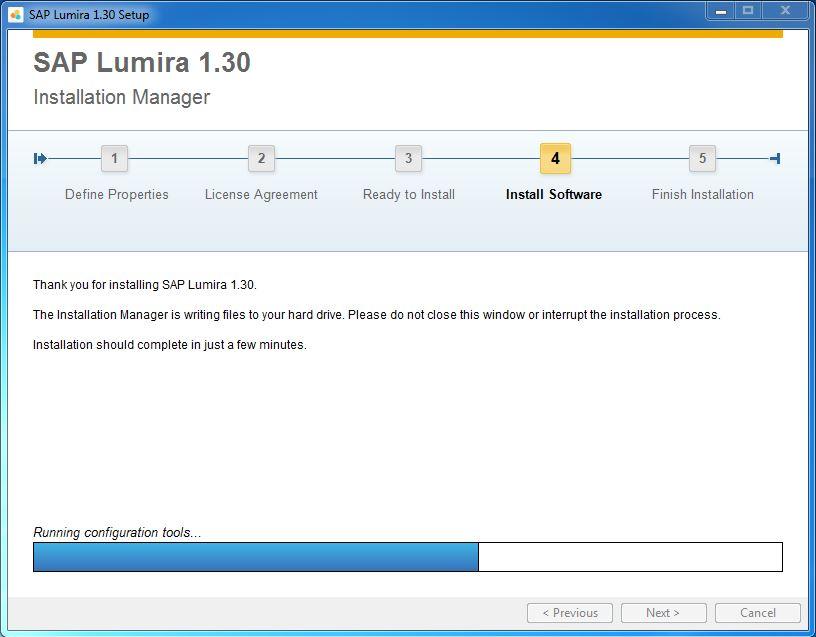
Task: Click 'Installation should complete in just a few minutes.'
Action: (x=170, y=345)
